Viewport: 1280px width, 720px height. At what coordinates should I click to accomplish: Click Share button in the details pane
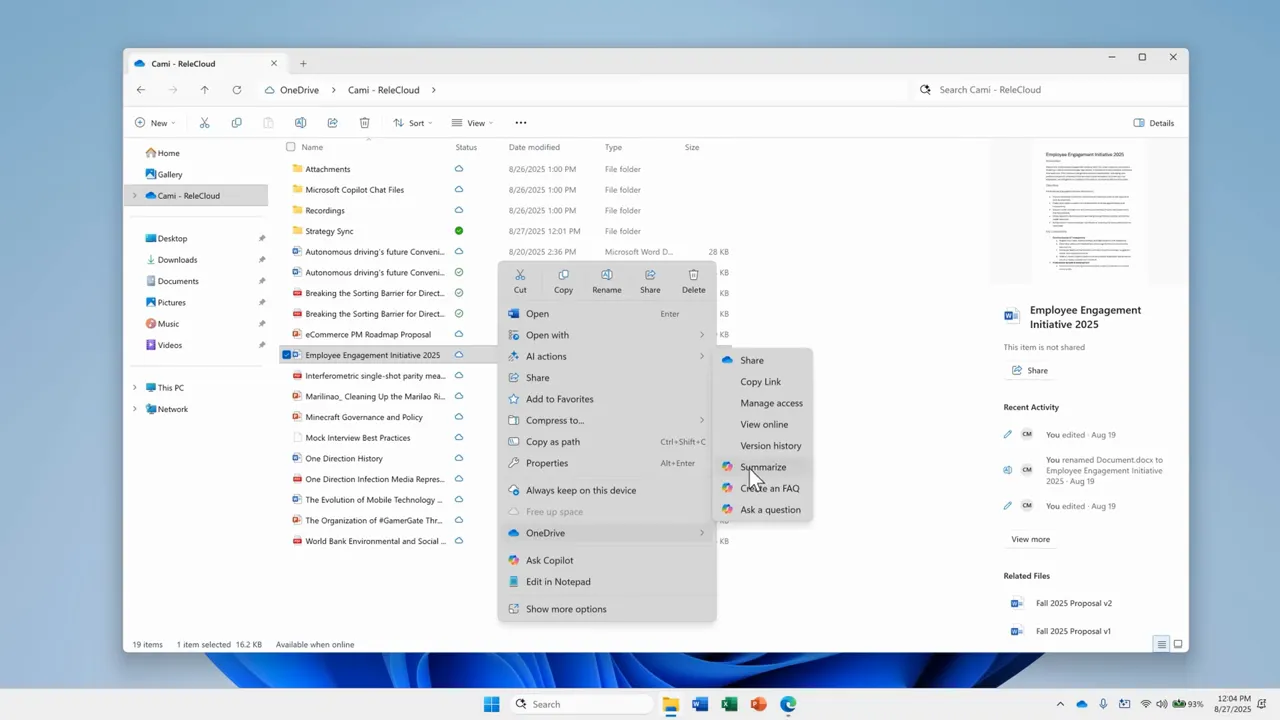pyautogui.click(x=1030, y=370)
